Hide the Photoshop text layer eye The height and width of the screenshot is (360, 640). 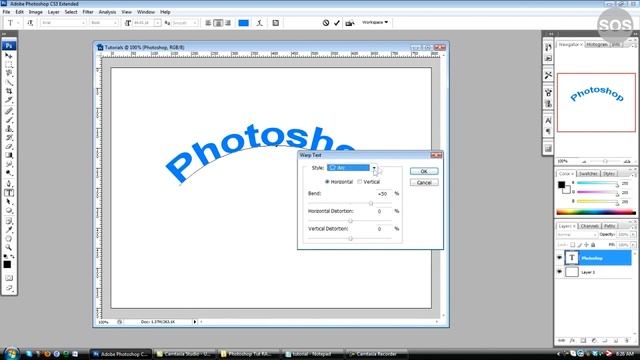559,258
